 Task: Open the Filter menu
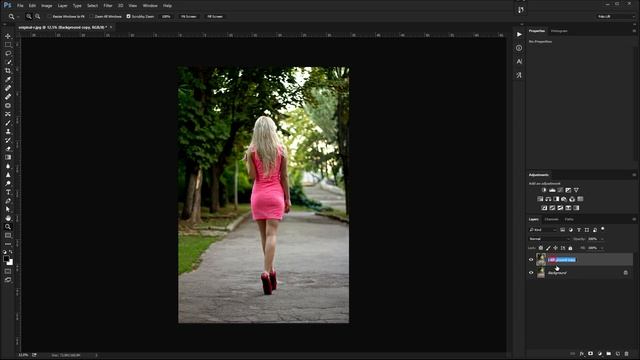coord(108,6)
